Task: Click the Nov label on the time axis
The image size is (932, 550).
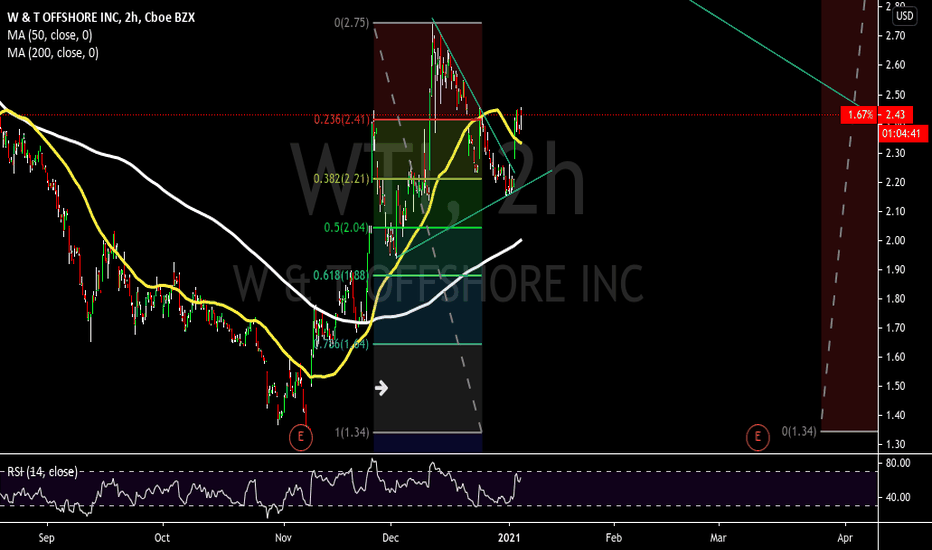Action: (284, 538)
